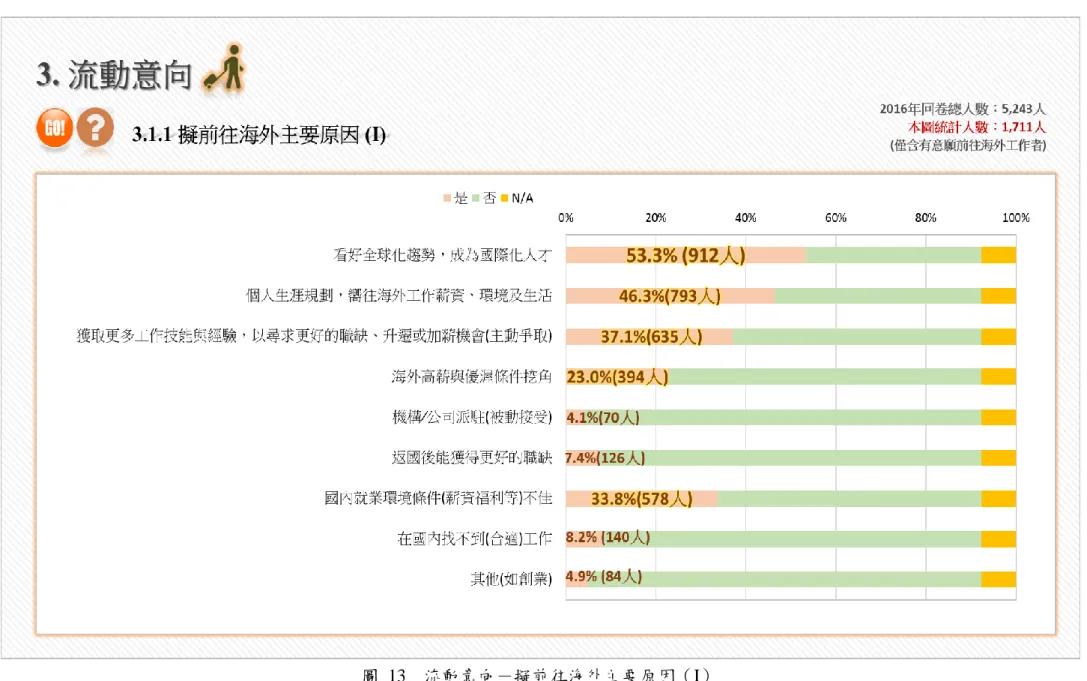This screenshot has width=1087, height=681.
Task: Click the orange GO! button icon
Action: tap(54, 128)
